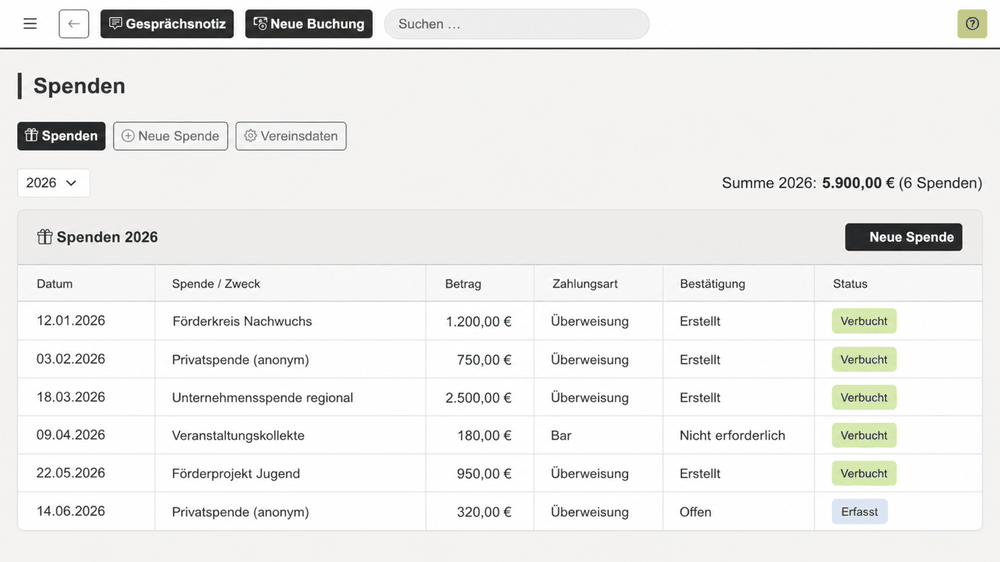1000x562 pixels.
Task: Click the Spende / Zweck column header
Action: click(x=216, y=284)
